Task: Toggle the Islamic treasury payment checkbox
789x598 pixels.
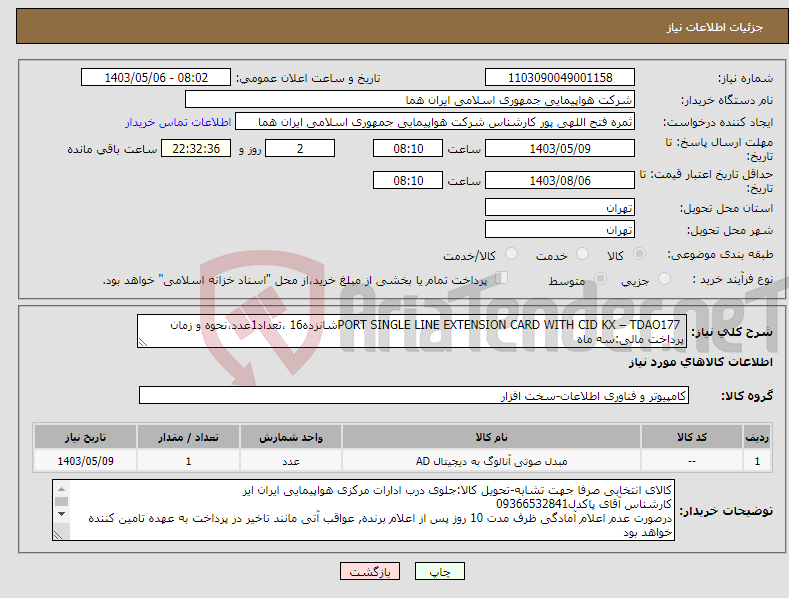Action: (x=501, y=278)
